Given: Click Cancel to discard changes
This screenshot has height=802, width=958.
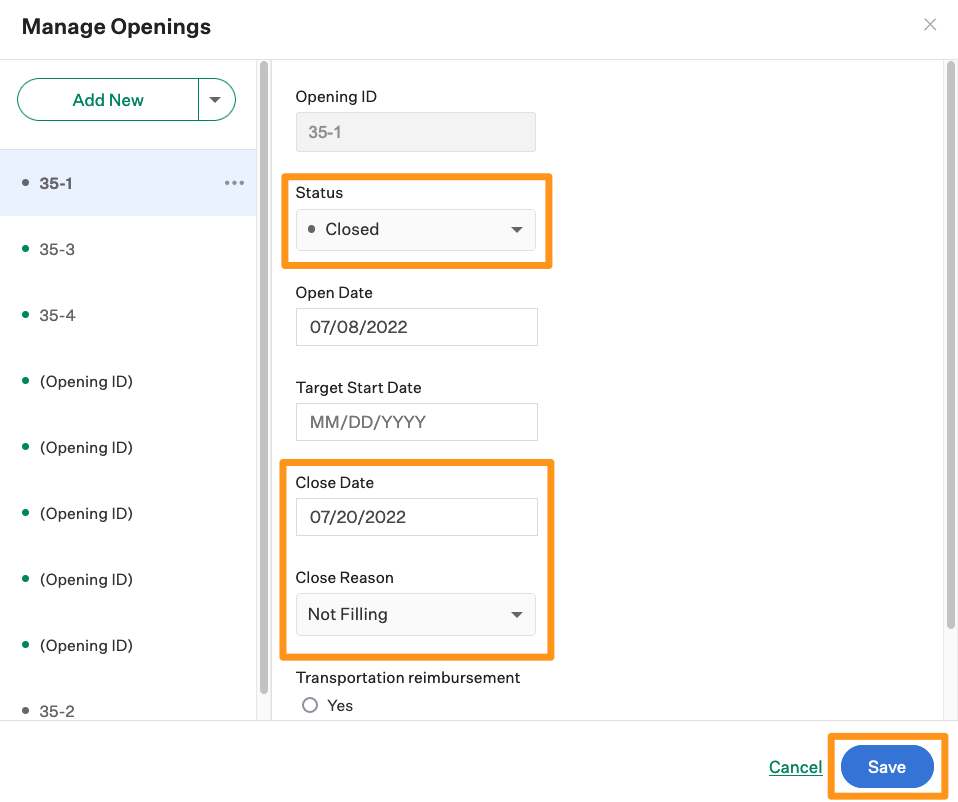Looking at the screenshot, I should pos(795,766).
